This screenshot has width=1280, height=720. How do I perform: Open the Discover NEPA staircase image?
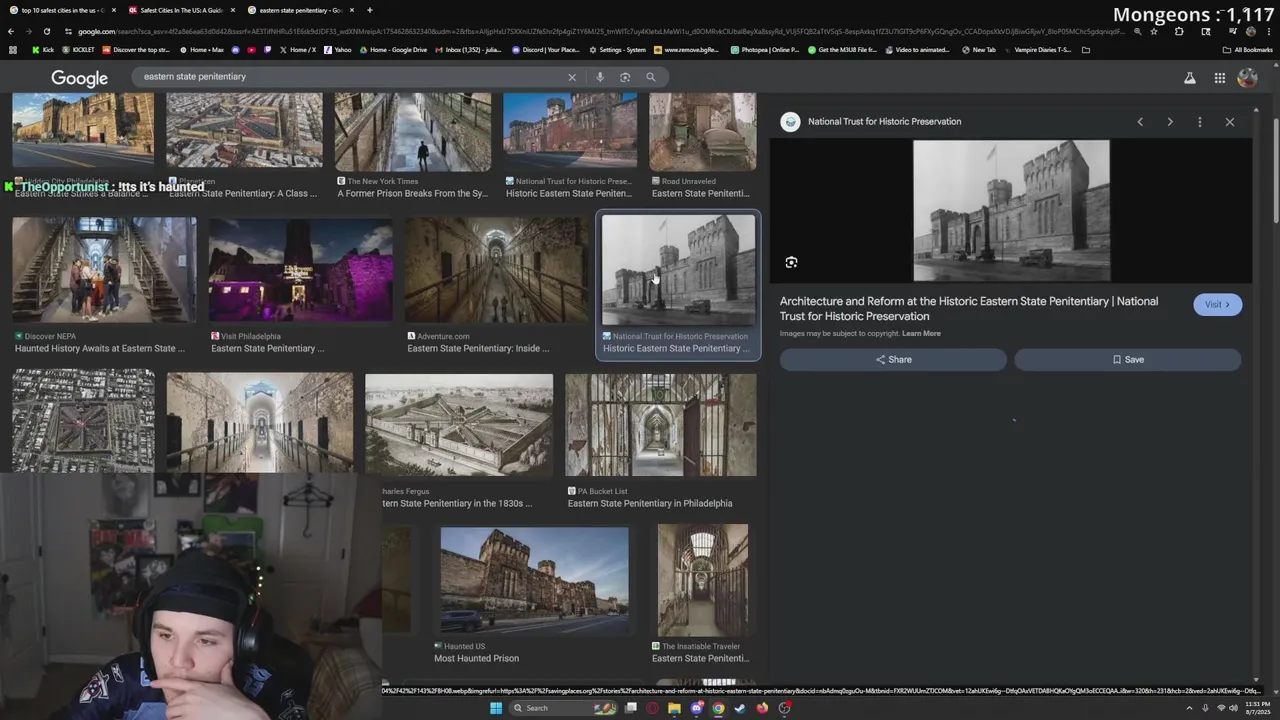pyautogui.click(x=104, y=270)
